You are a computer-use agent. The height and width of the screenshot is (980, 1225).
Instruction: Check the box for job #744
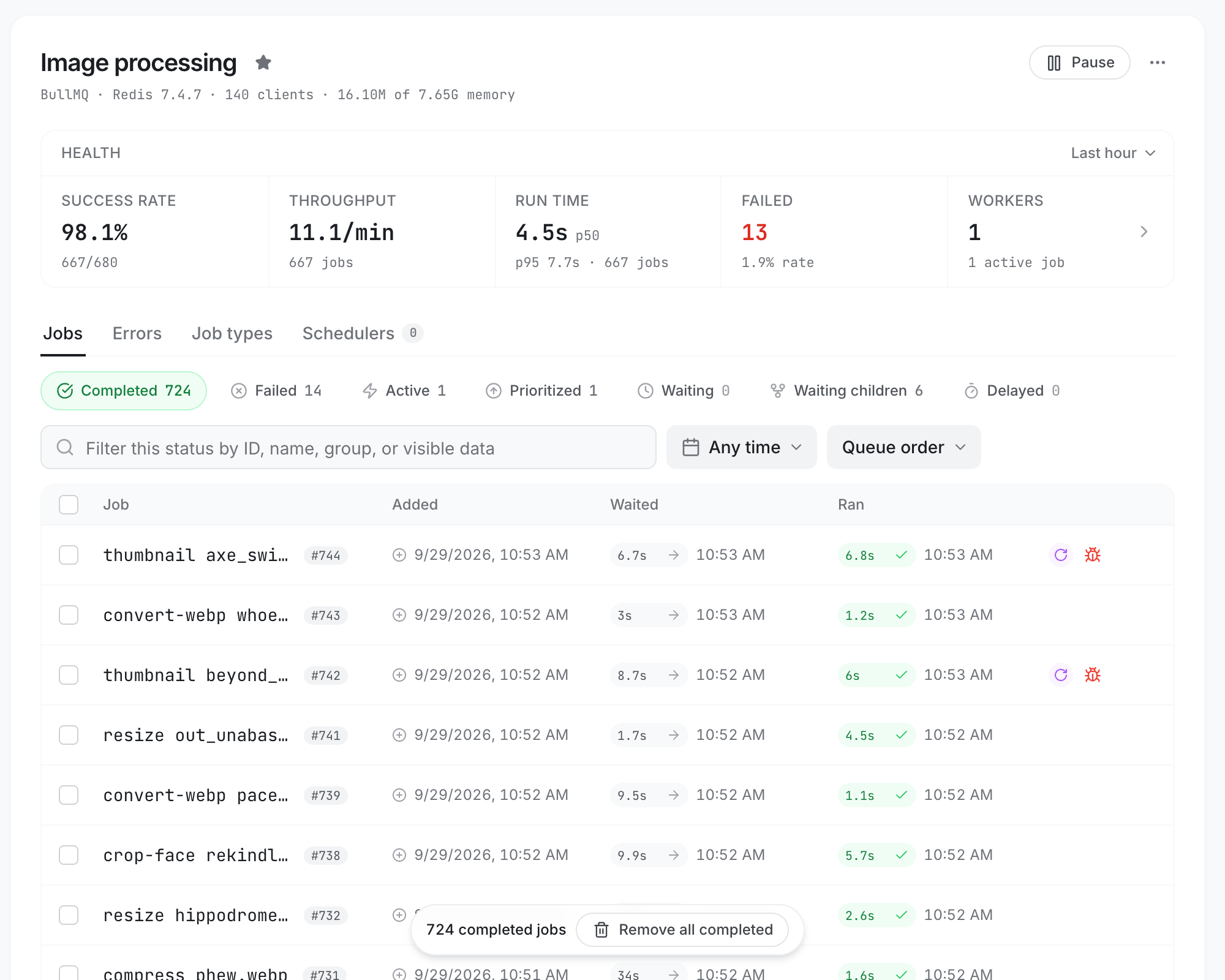[69, 555]
